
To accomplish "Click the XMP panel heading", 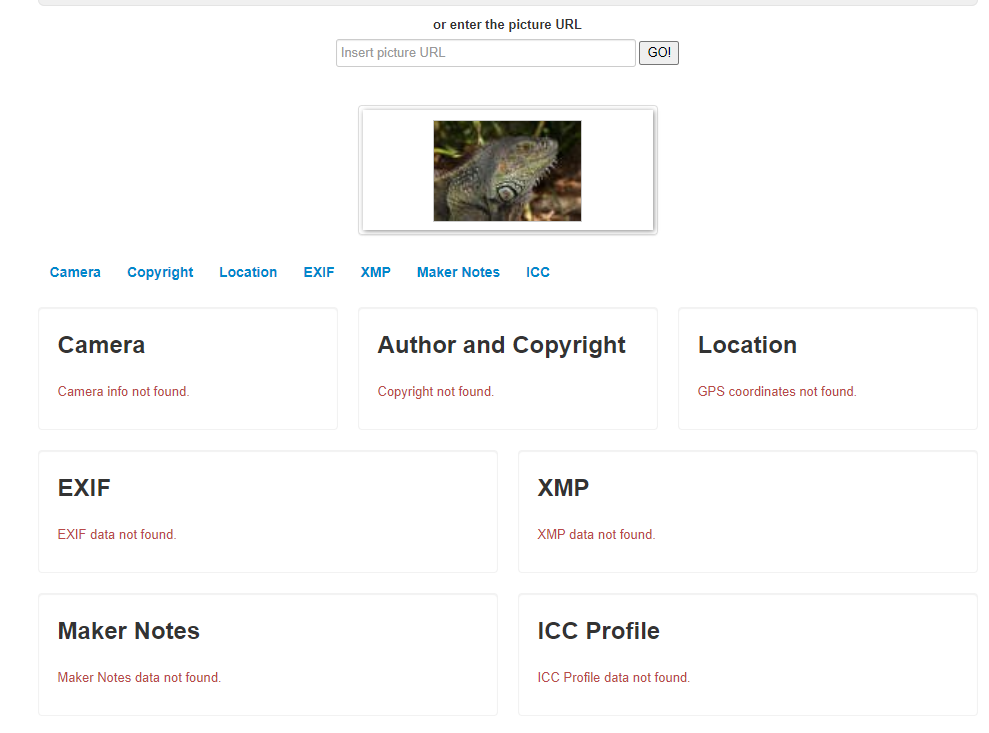I will 563,488.
